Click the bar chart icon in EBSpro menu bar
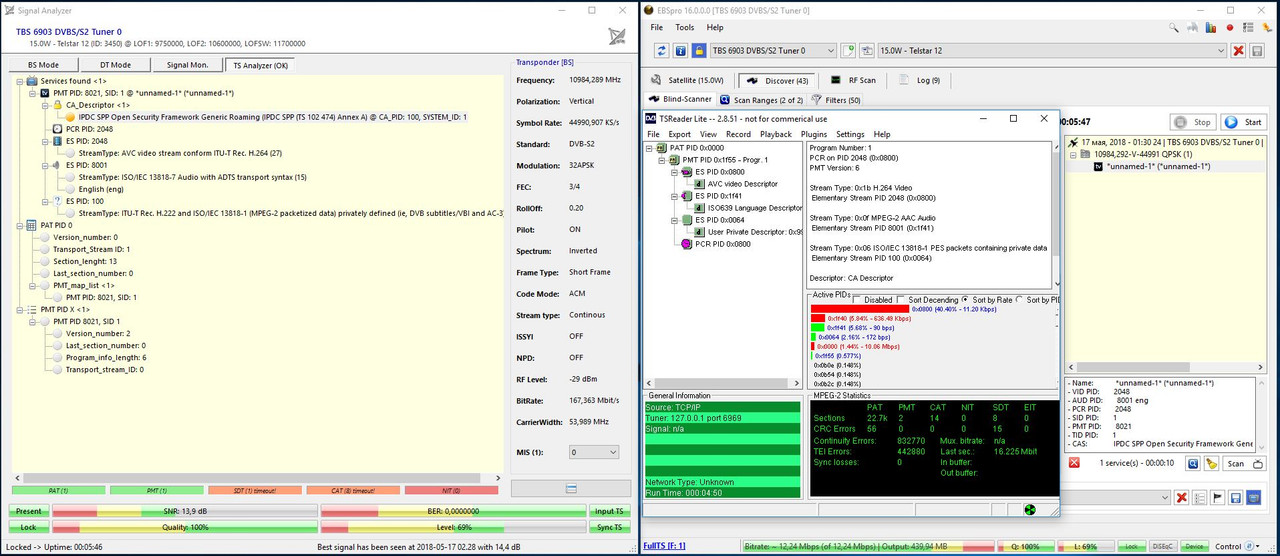Viewport: 1280px width, 556px height. point(1210,27)
